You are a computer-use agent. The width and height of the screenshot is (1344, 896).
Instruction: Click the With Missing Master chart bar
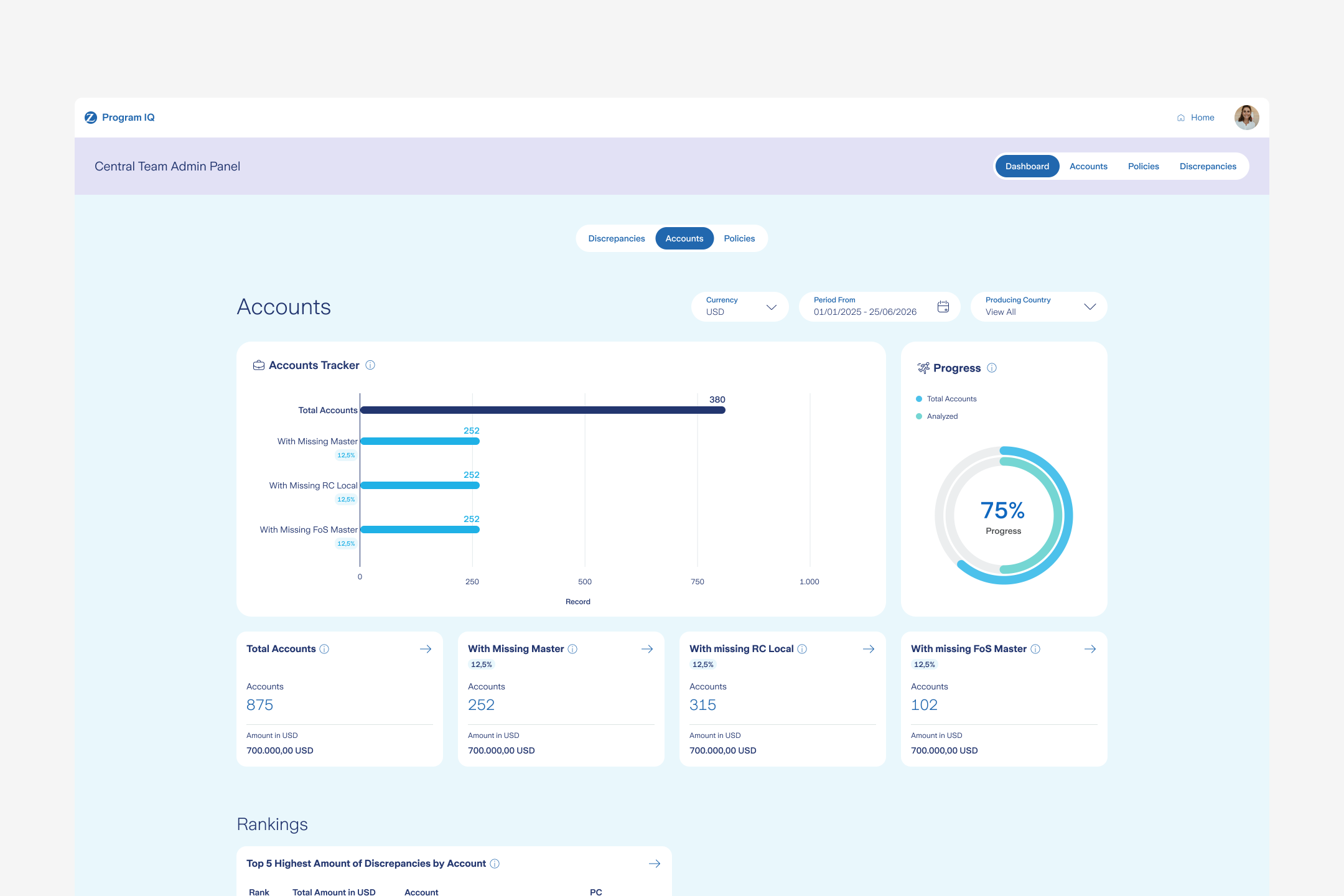(420, 441)
